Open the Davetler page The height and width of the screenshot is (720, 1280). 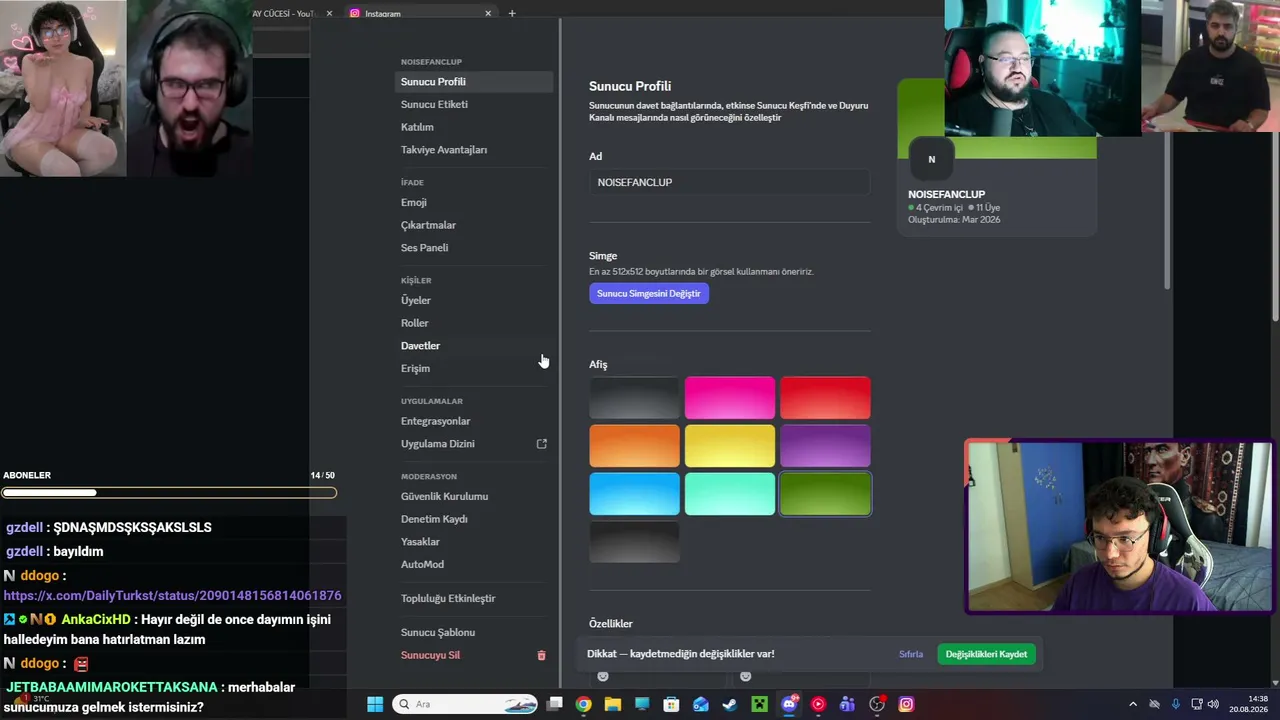pyautogui.click(x=474, y=346)
